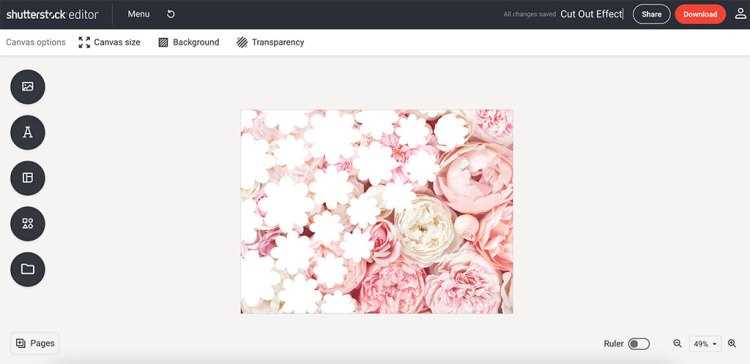Open the Templates panel in sidebar
The height and width of the screenshot is (364, 750).
(x=28, y=178)
